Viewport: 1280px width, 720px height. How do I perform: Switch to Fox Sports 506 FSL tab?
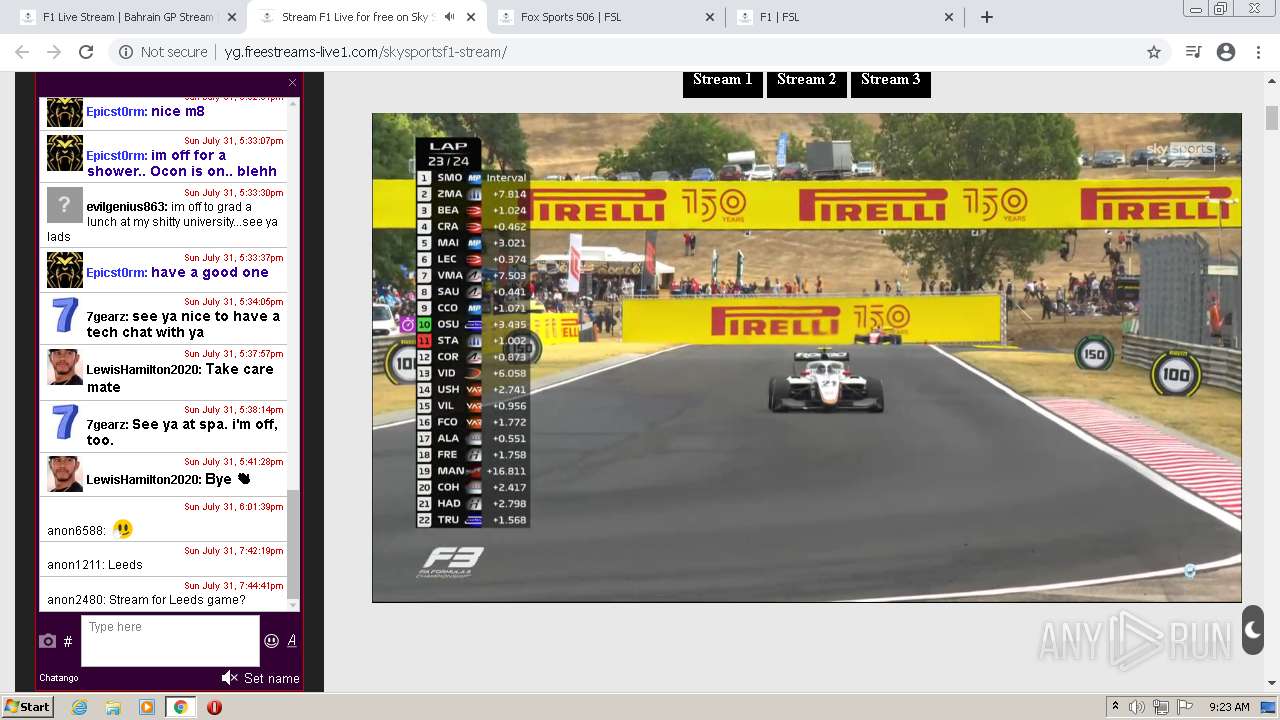tap(606, 17)
